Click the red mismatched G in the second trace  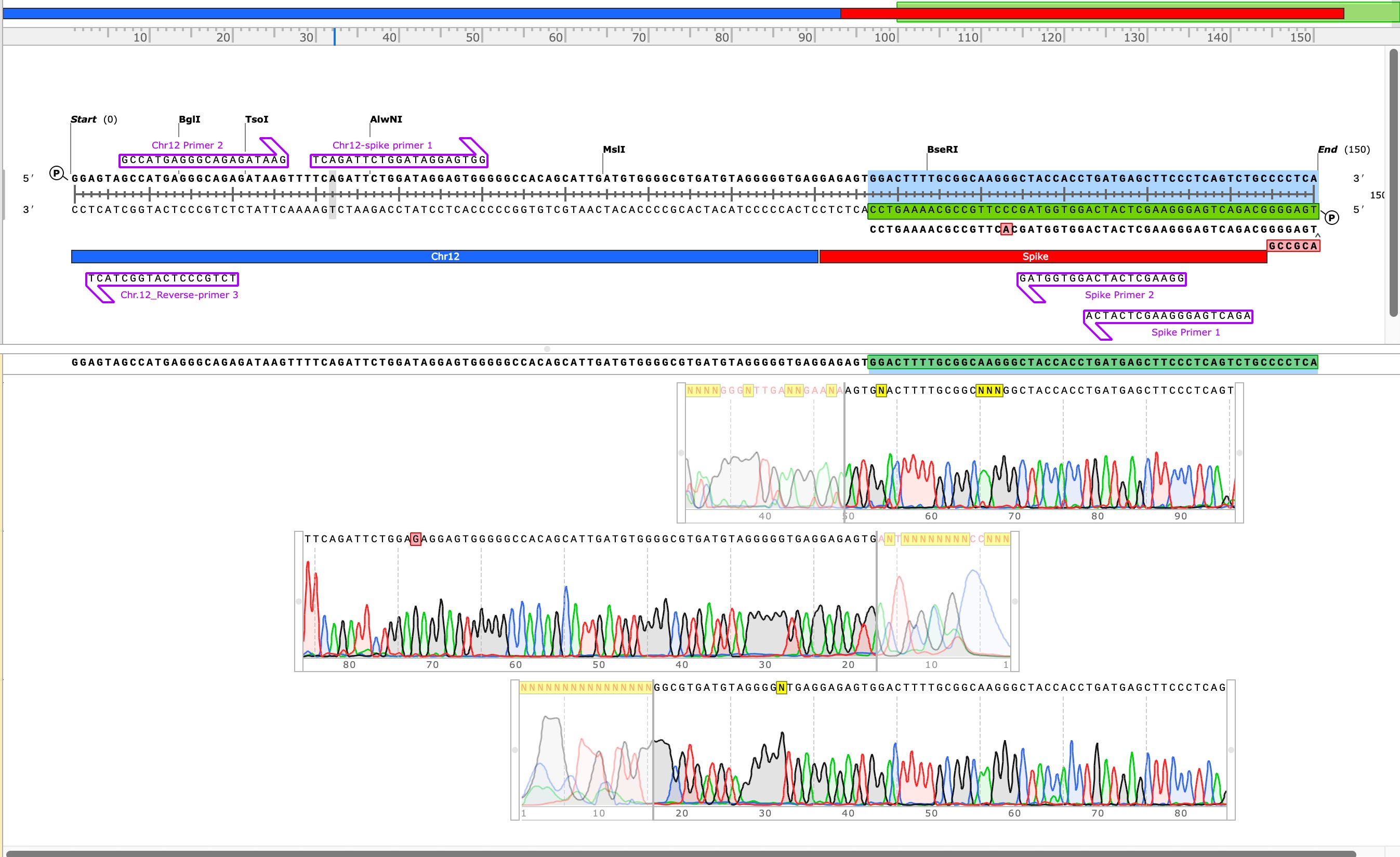(x=416, y=539)
